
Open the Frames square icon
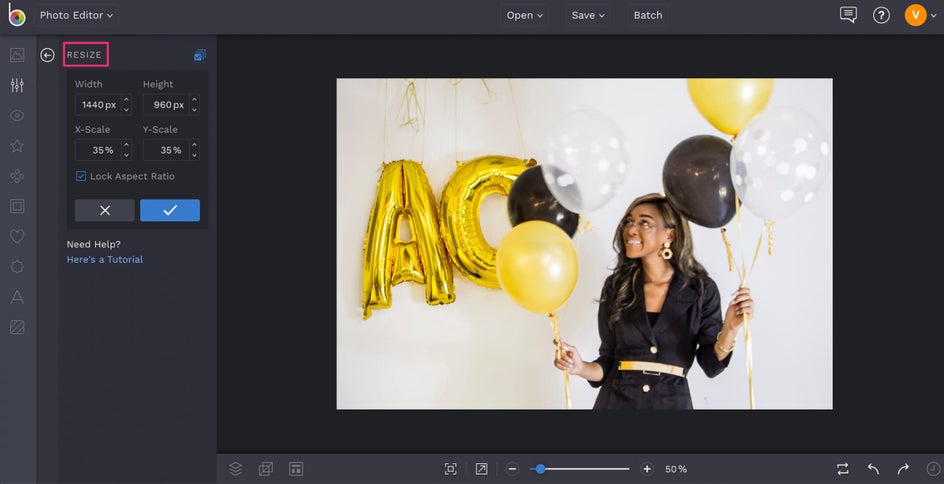pos(17,206)
